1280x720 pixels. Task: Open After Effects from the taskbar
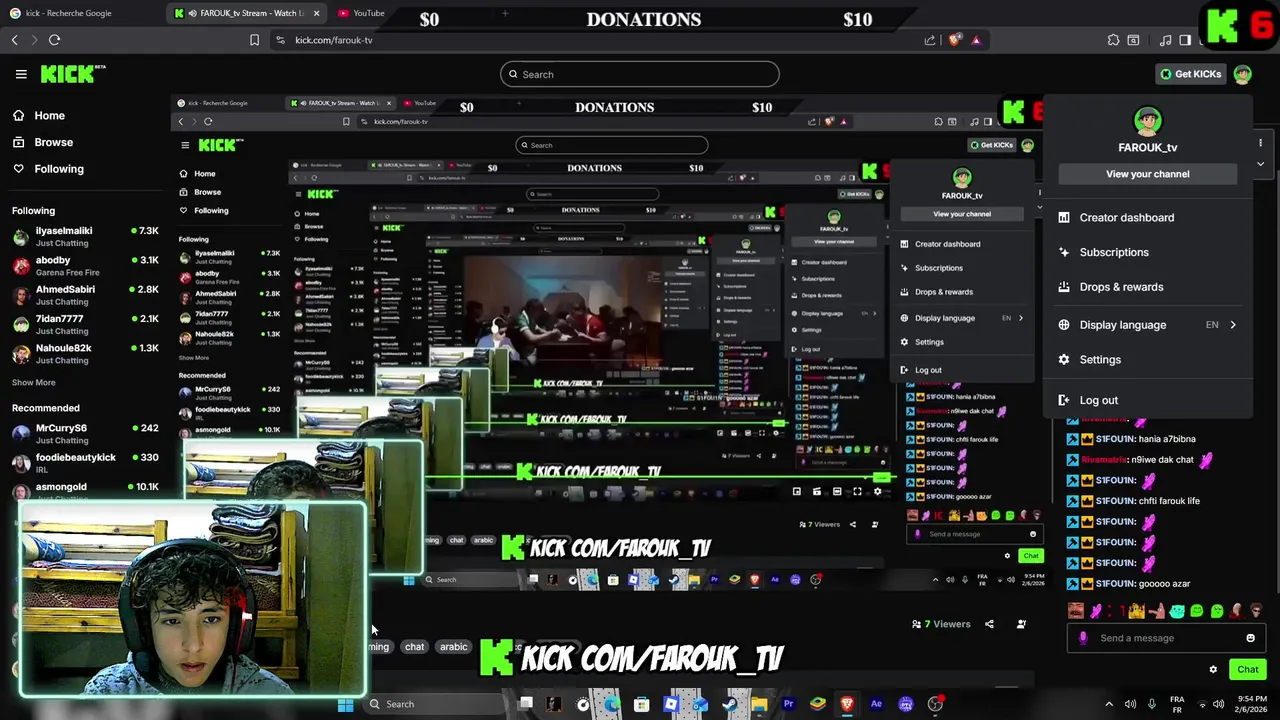pos(876,704)
